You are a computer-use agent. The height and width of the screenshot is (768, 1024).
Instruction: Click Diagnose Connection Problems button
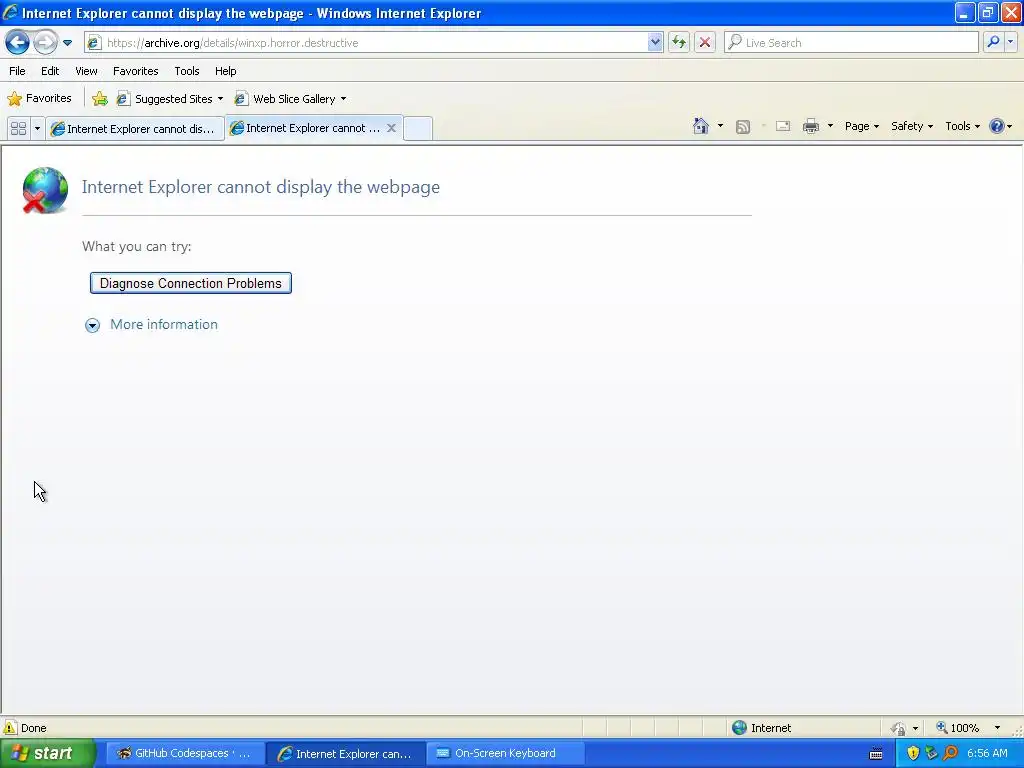[x=191, y=283]
